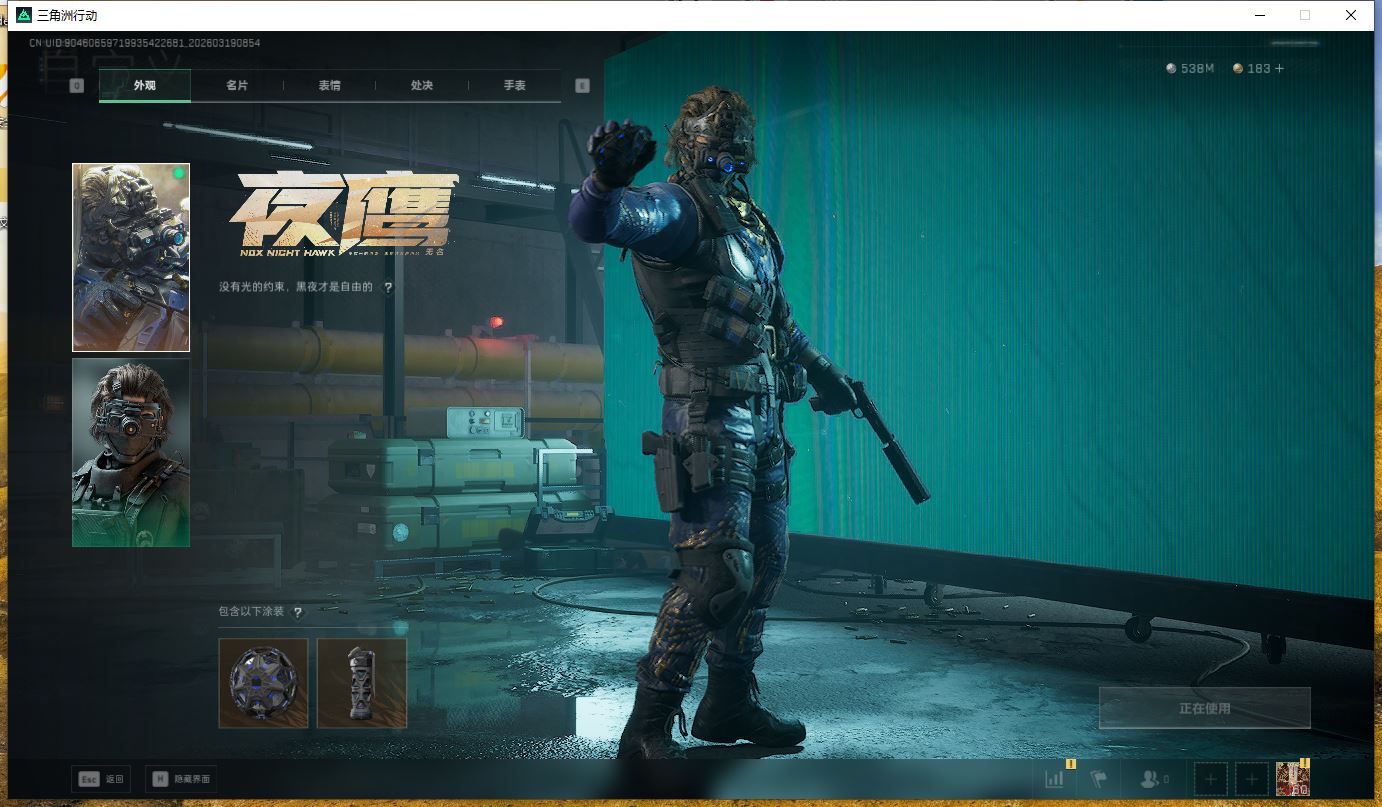Switch to the 名片 tab
Screen dimensions: 1382x807
(237, 86)
